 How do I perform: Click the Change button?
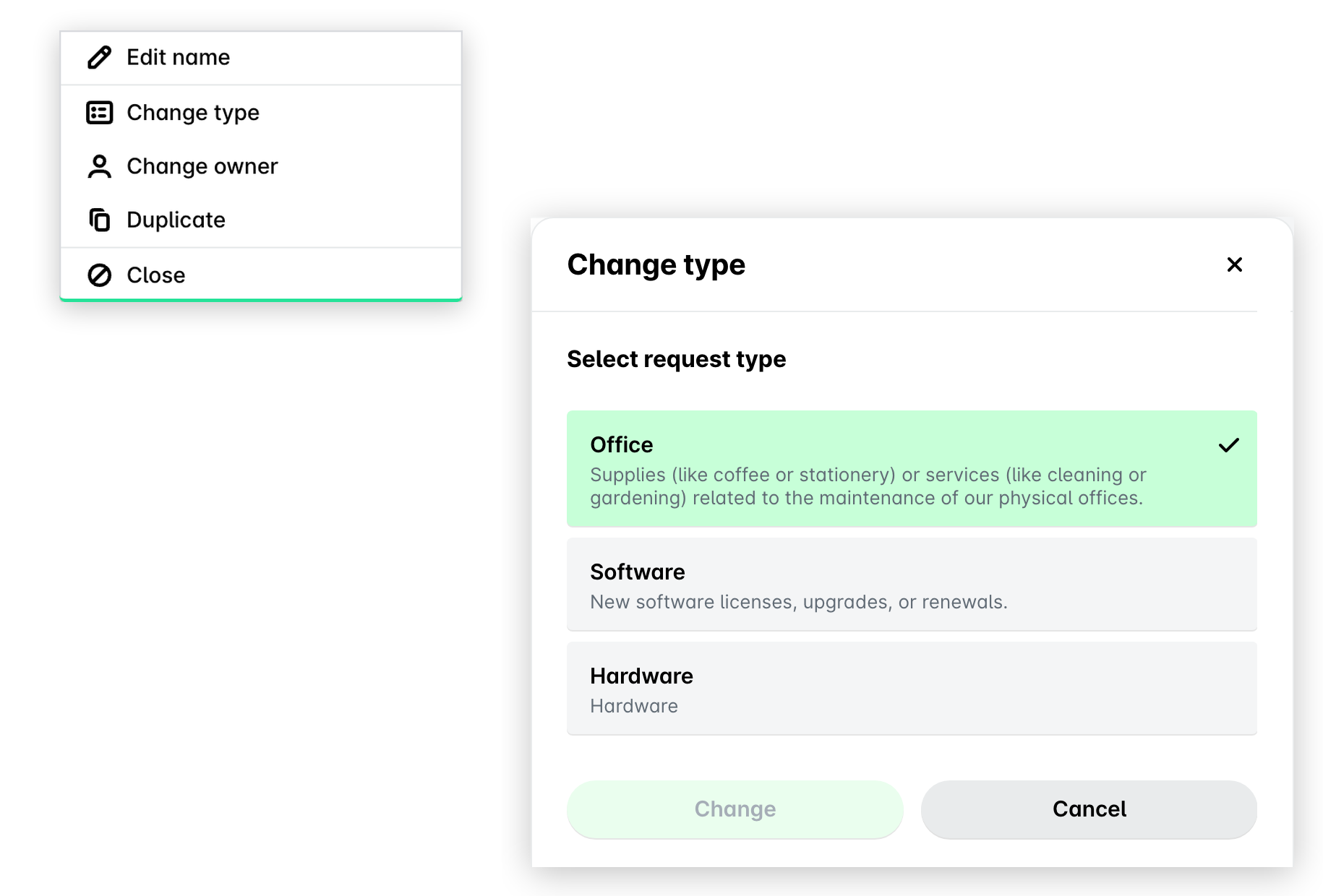[735, 809]
